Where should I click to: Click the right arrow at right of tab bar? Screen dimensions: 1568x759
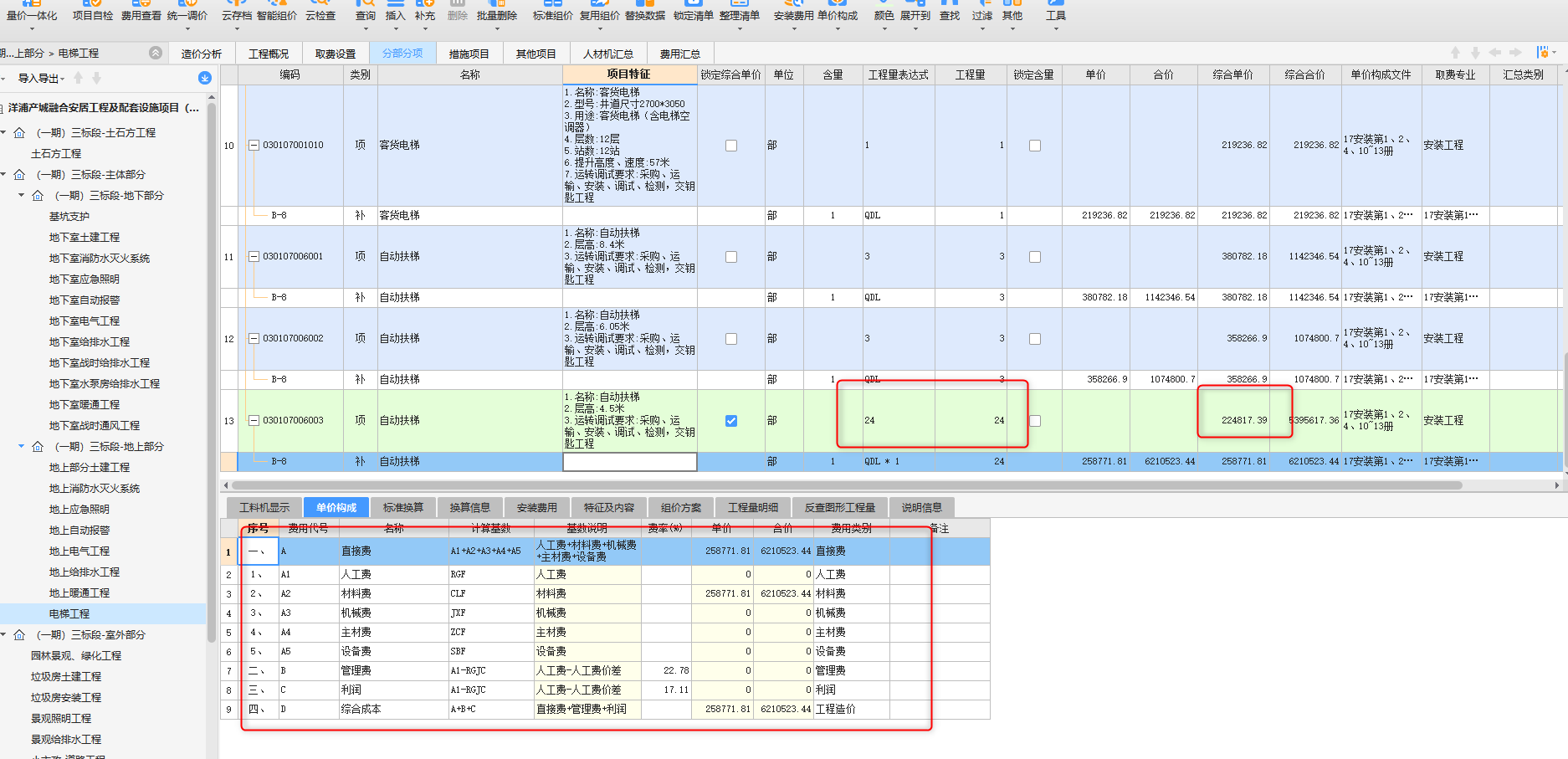(x=1515, y=53)
